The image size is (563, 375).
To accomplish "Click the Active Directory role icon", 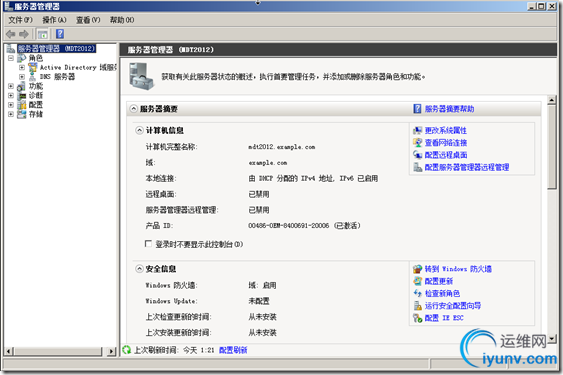I will pos(33,67).
